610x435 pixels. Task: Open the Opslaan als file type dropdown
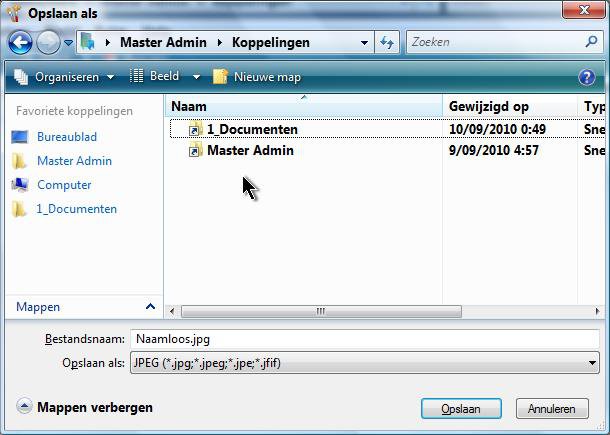tap(365, 363)
